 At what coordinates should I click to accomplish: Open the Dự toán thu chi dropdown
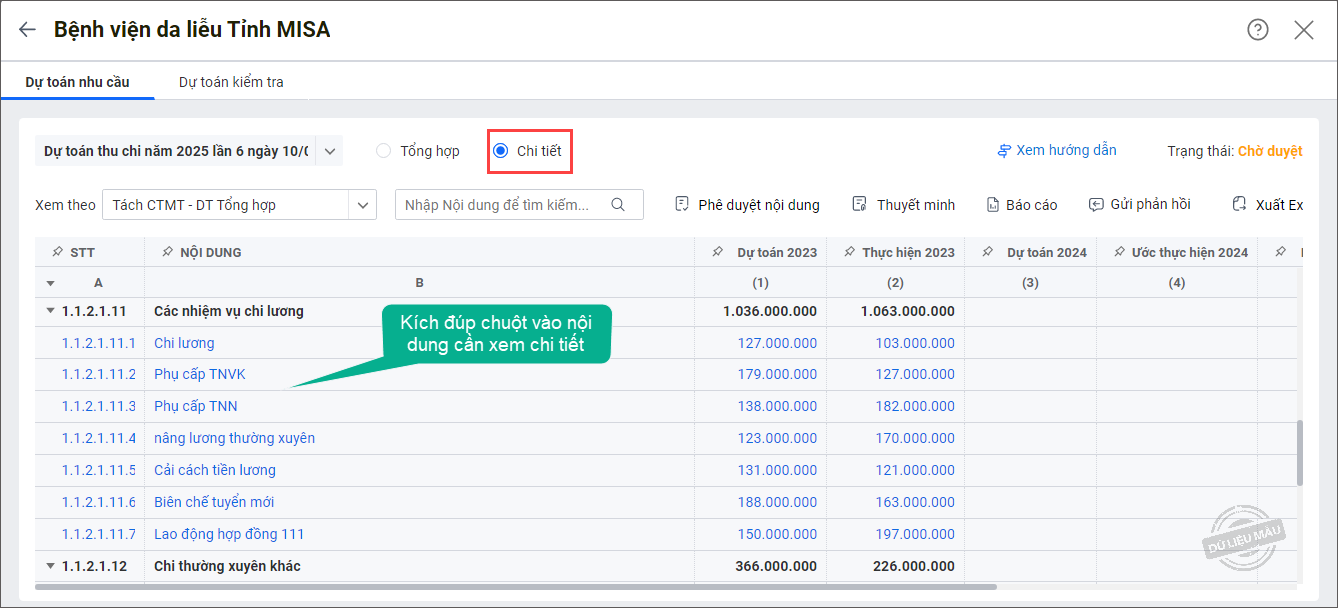pyautogui.click(x=330, y=152)
